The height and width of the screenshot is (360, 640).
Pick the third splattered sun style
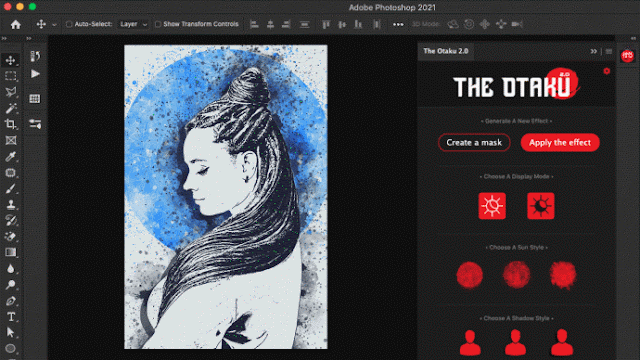pyautogui.click(x=563, y=275)
